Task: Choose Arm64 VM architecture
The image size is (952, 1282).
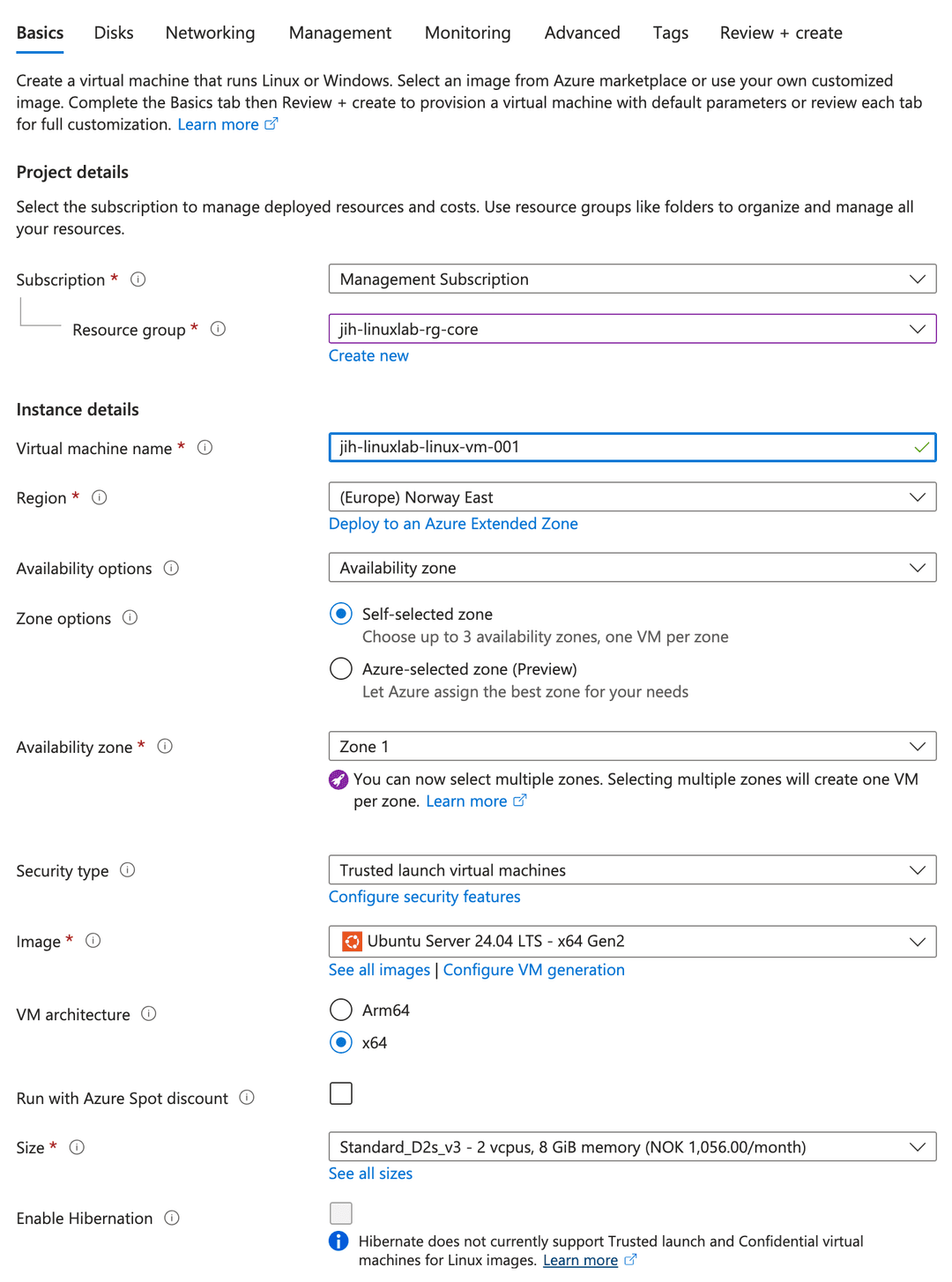Action: coord(341,1010)
